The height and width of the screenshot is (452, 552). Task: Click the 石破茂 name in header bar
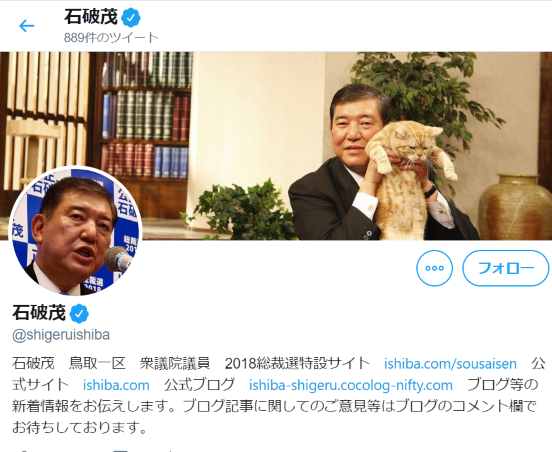coord(91,17)
